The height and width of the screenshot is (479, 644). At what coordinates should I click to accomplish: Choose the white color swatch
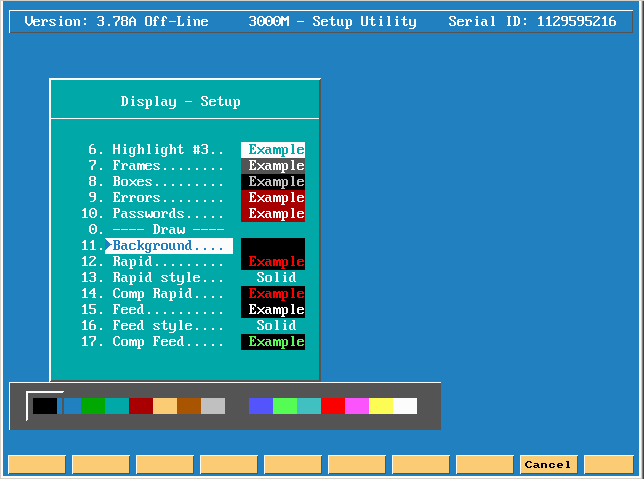tap(405, 406)
